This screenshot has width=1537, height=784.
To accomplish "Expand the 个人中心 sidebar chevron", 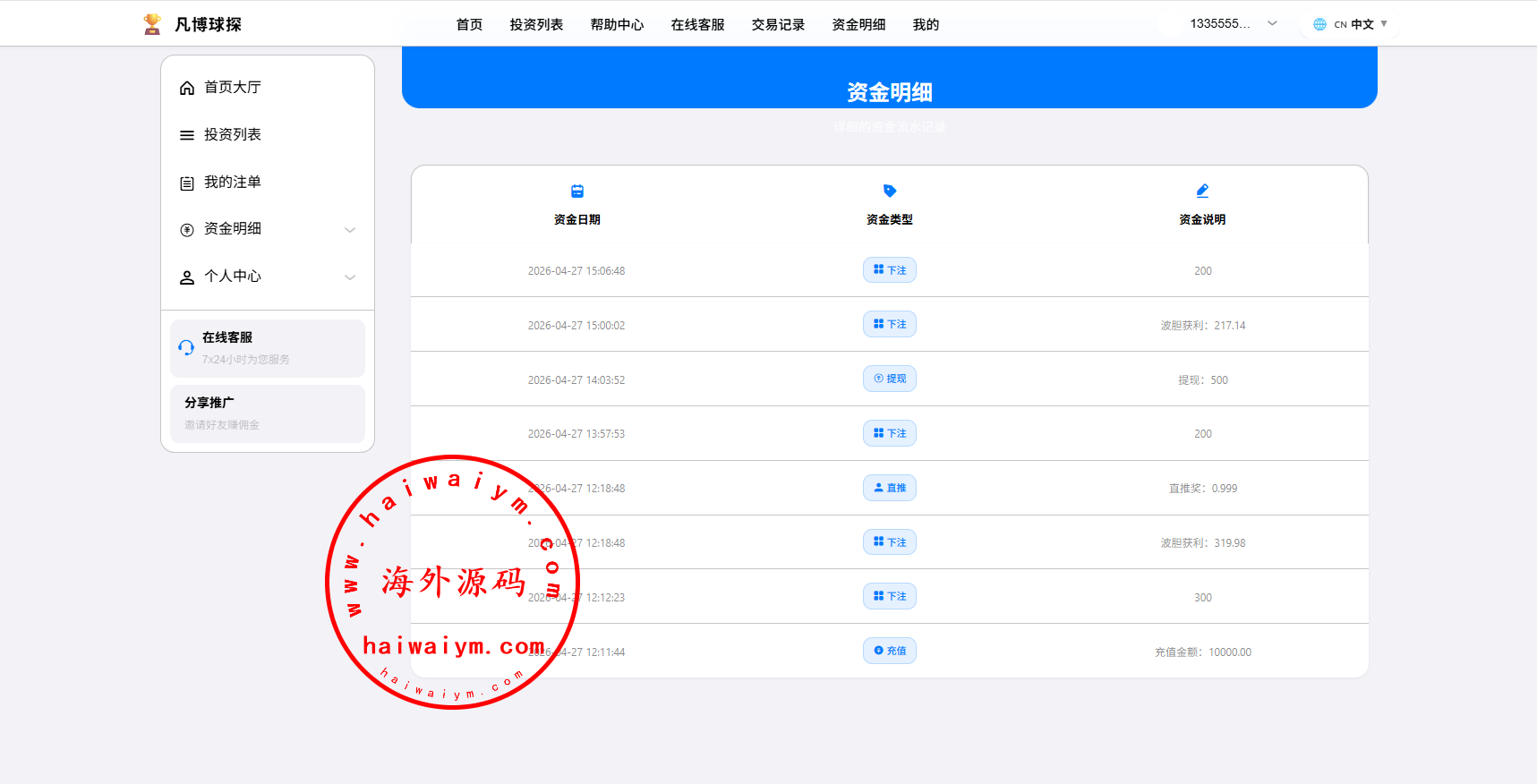I will coord(350,277).
